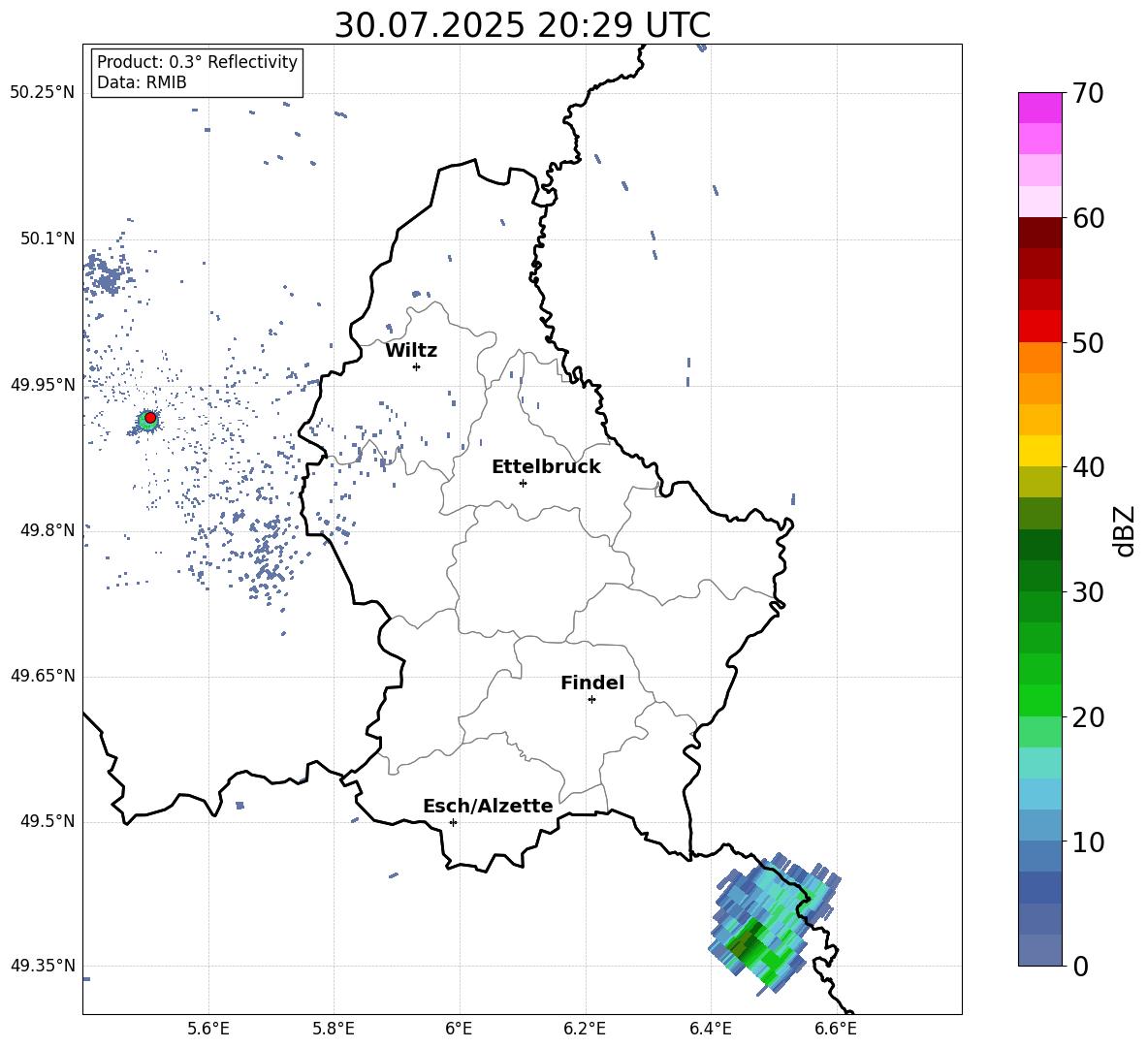Pick the olive segment just below 40
The image size is (1148, 1048).
click(1040, 482)
